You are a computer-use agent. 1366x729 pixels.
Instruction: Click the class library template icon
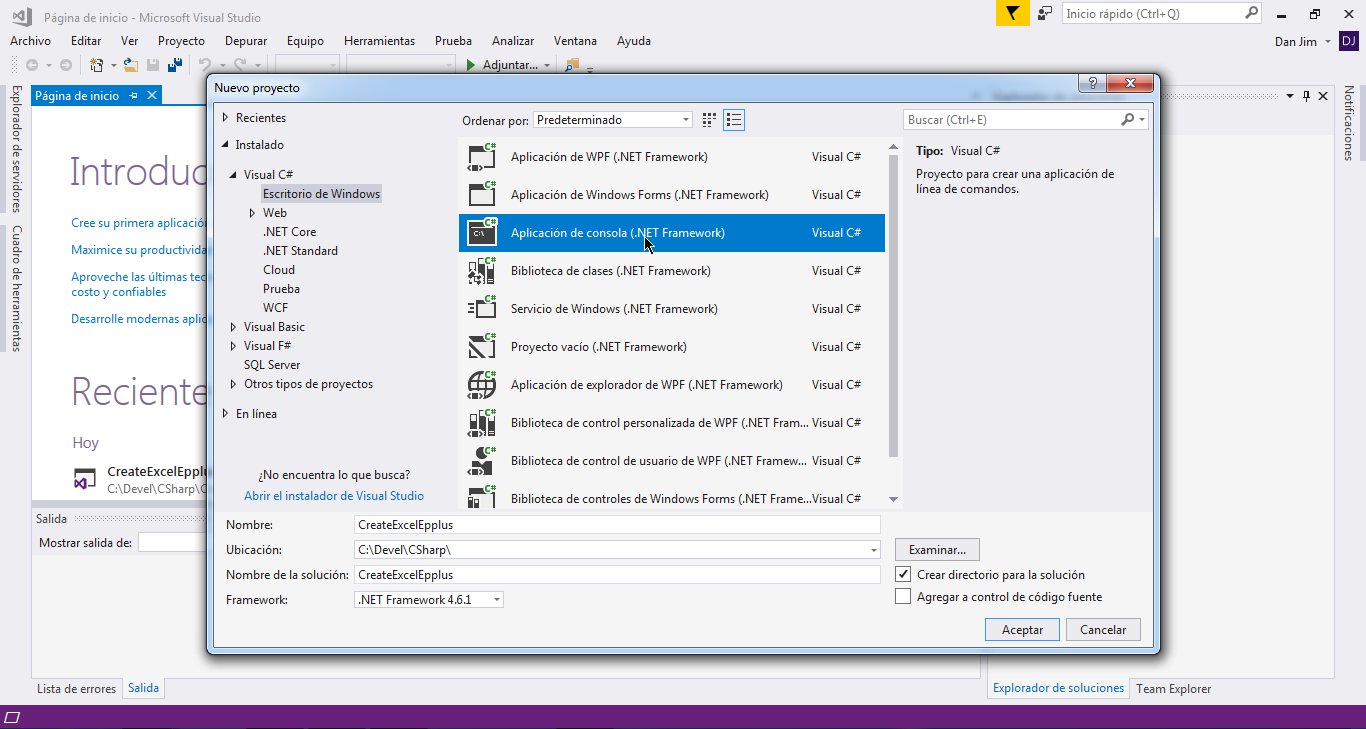tap(482, 271)
